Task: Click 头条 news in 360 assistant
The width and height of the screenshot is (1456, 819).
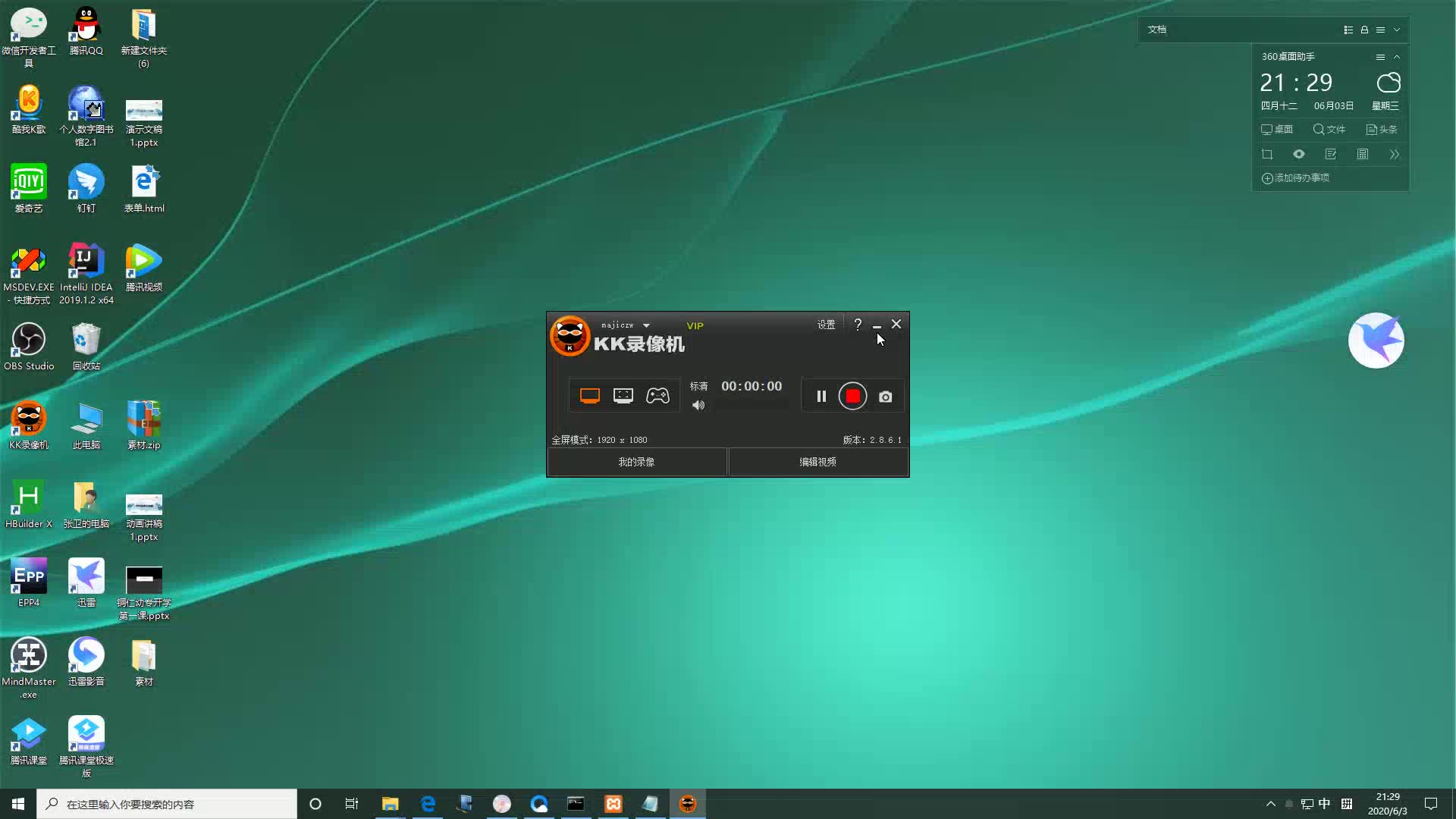Action: point(1382,130)
